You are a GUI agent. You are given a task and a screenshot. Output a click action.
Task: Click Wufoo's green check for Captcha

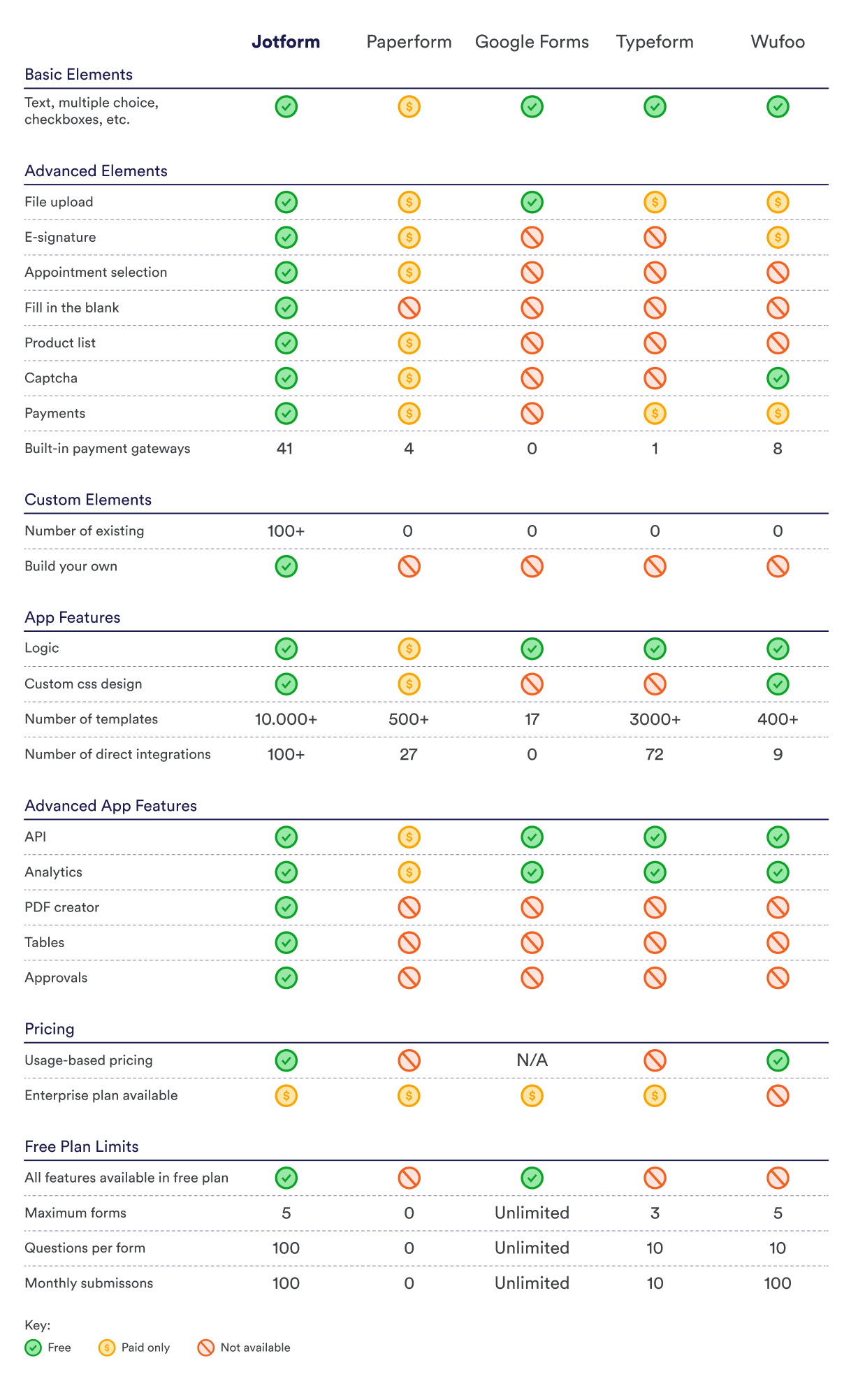click(778, 378)
